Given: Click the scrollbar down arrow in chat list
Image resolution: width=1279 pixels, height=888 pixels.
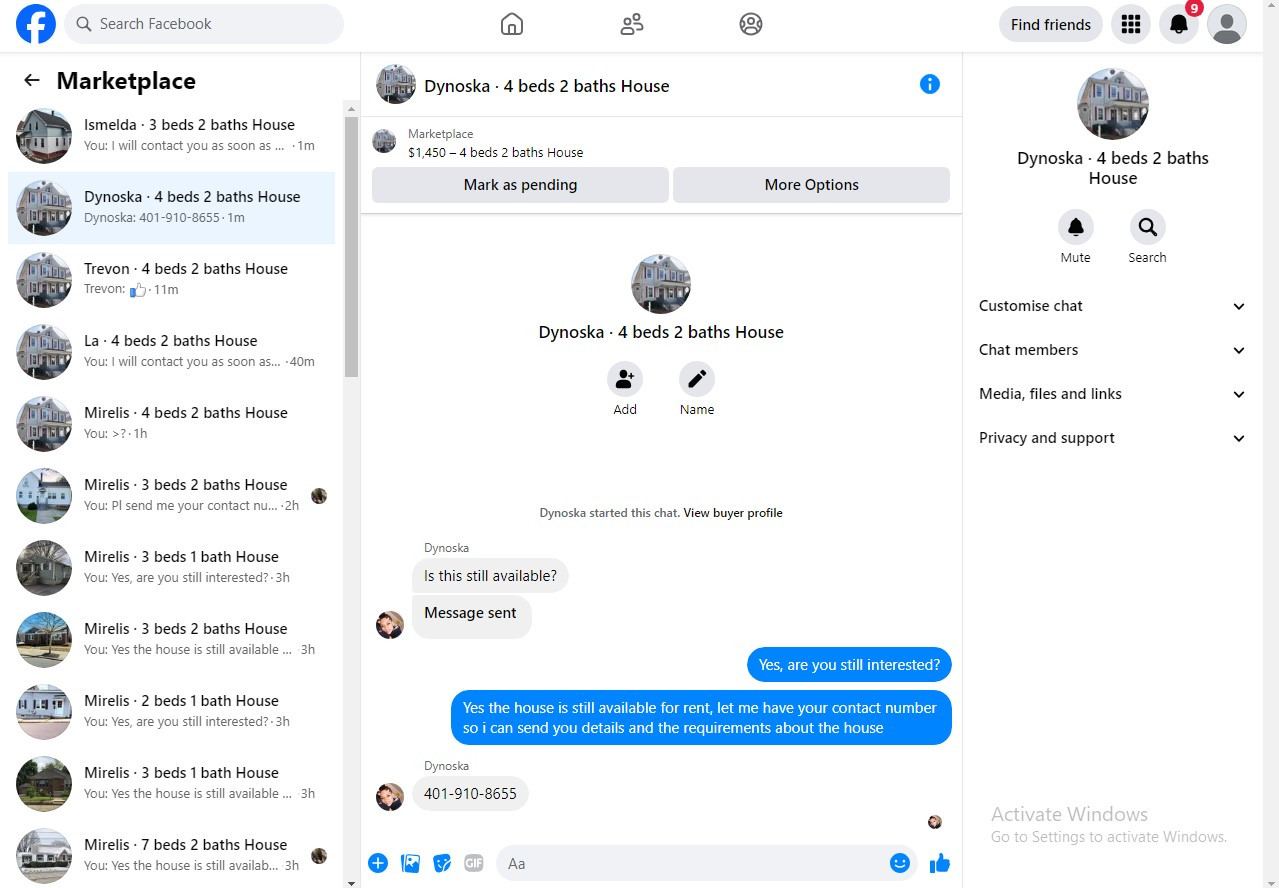Looking at the screenshot, I should (351, 882).
